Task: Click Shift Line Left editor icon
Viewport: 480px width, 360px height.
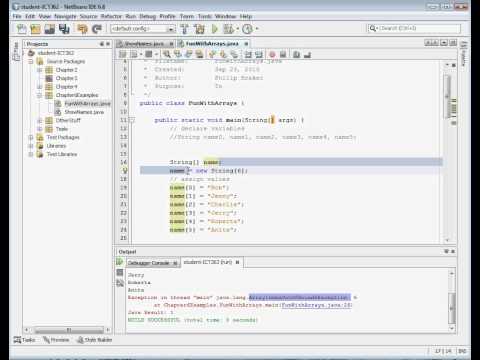Action: pyautogui.click(x=248, y=54)
